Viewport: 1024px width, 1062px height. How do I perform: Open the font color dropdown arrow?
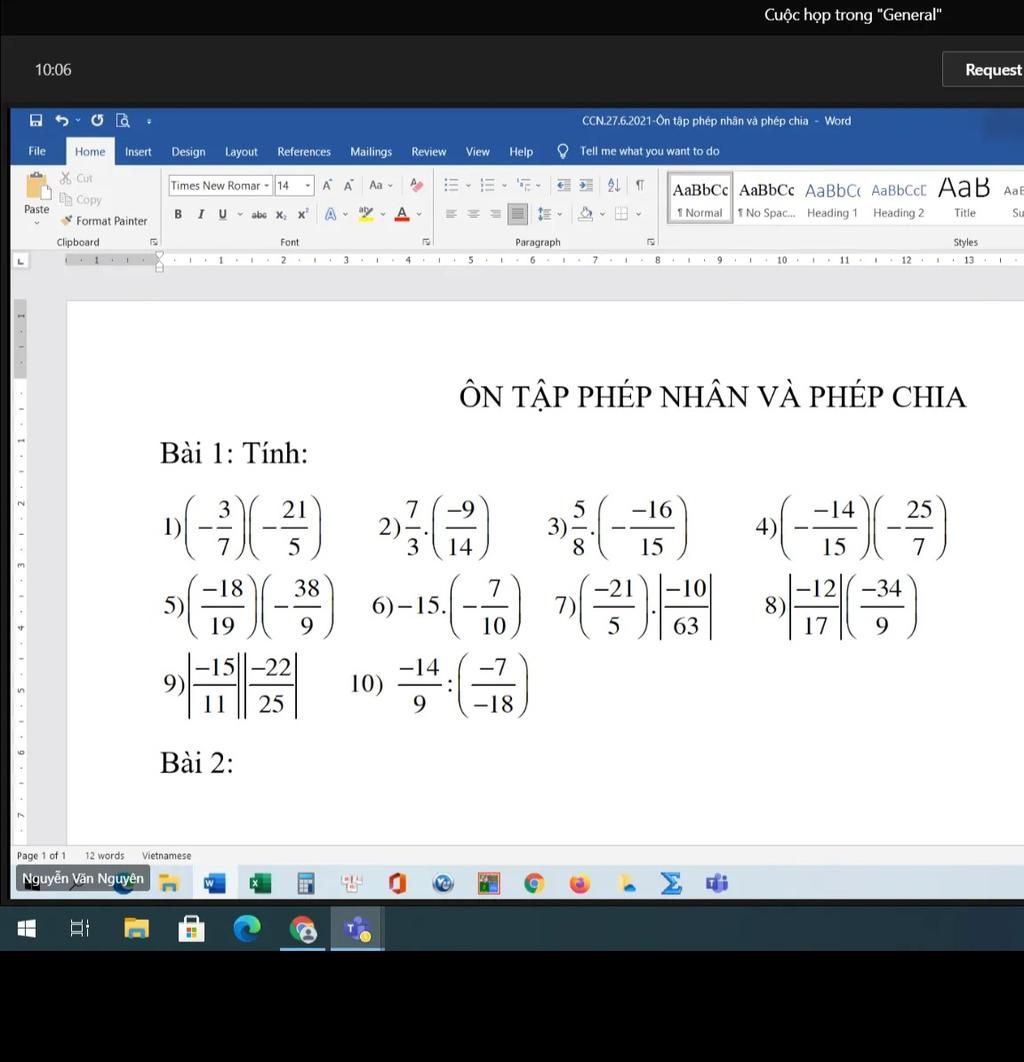419,214
